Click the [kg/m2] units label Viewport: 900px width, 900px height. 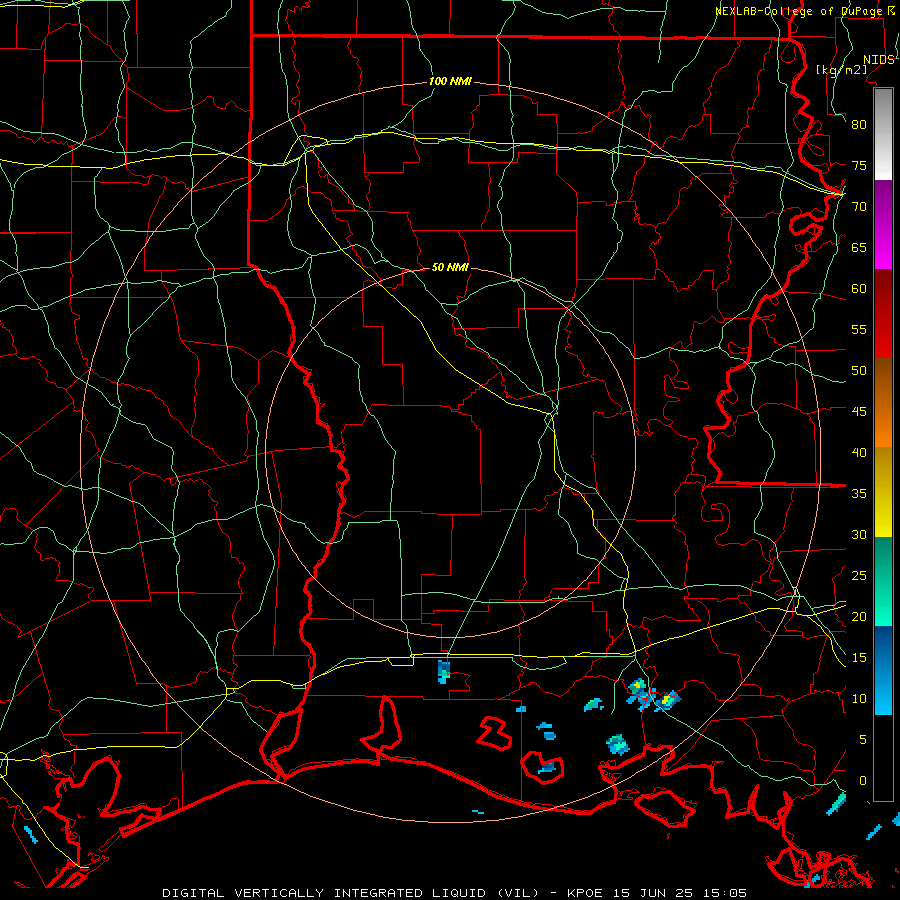[x=841, y=69]
